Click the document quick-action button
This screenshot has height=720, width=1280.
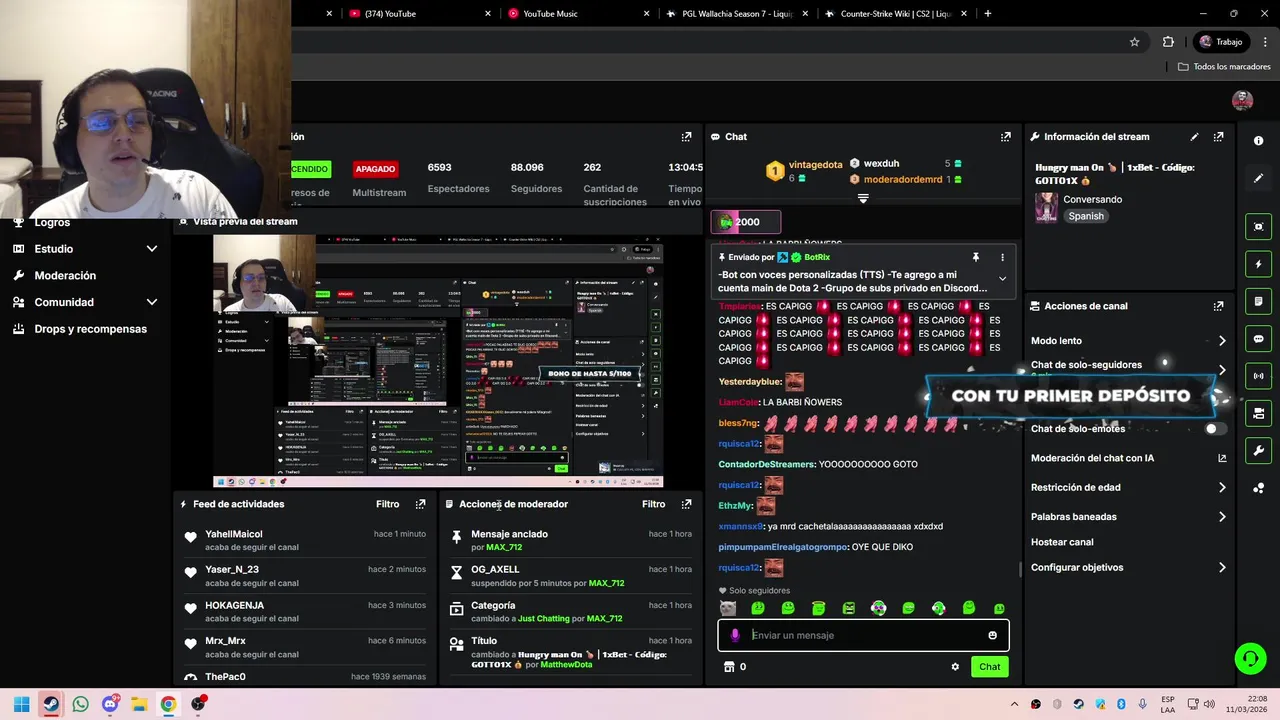tap(1258, 301)
